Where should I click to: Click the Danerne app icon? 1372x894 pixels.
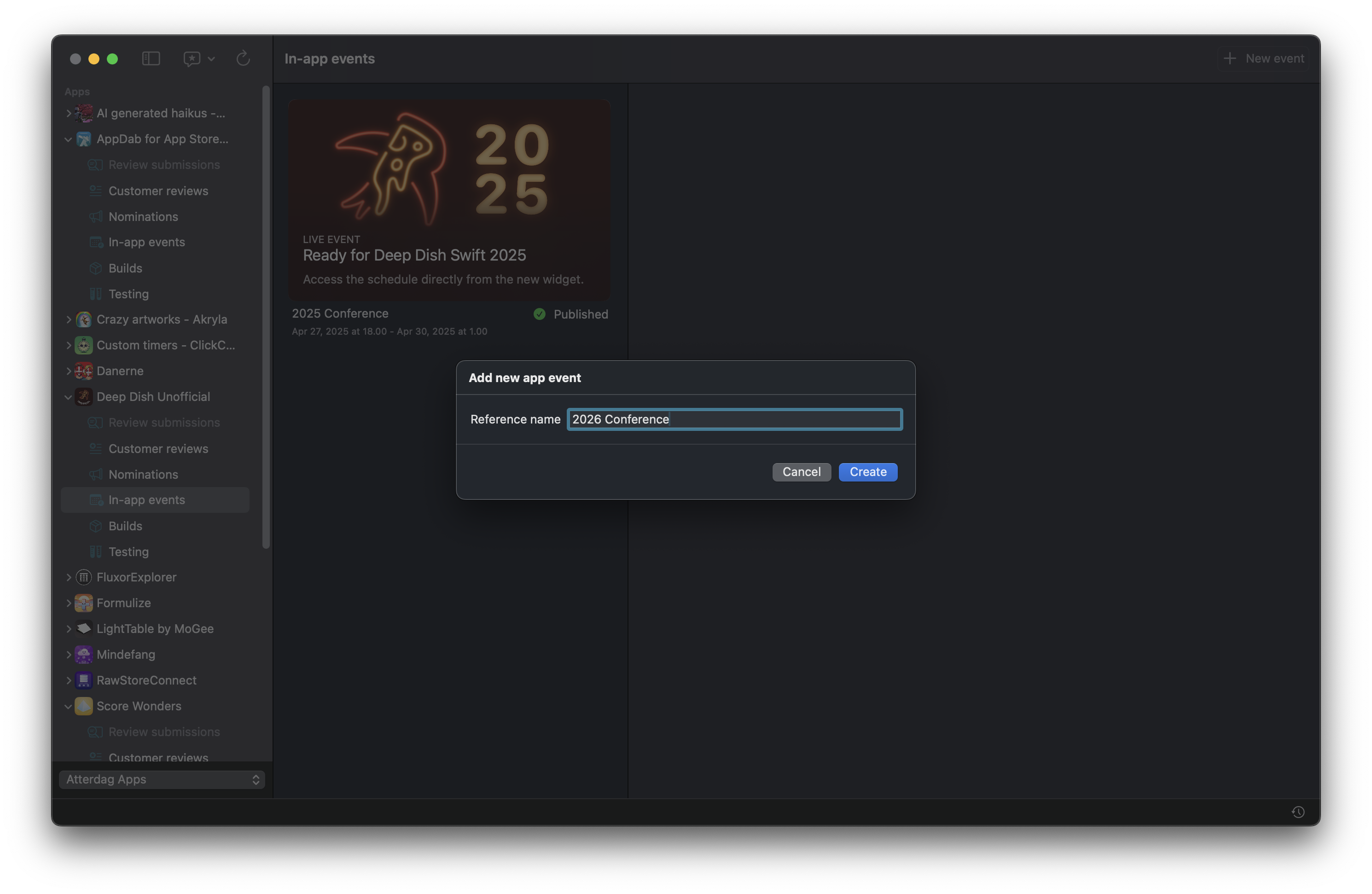[x=84, y=371]
